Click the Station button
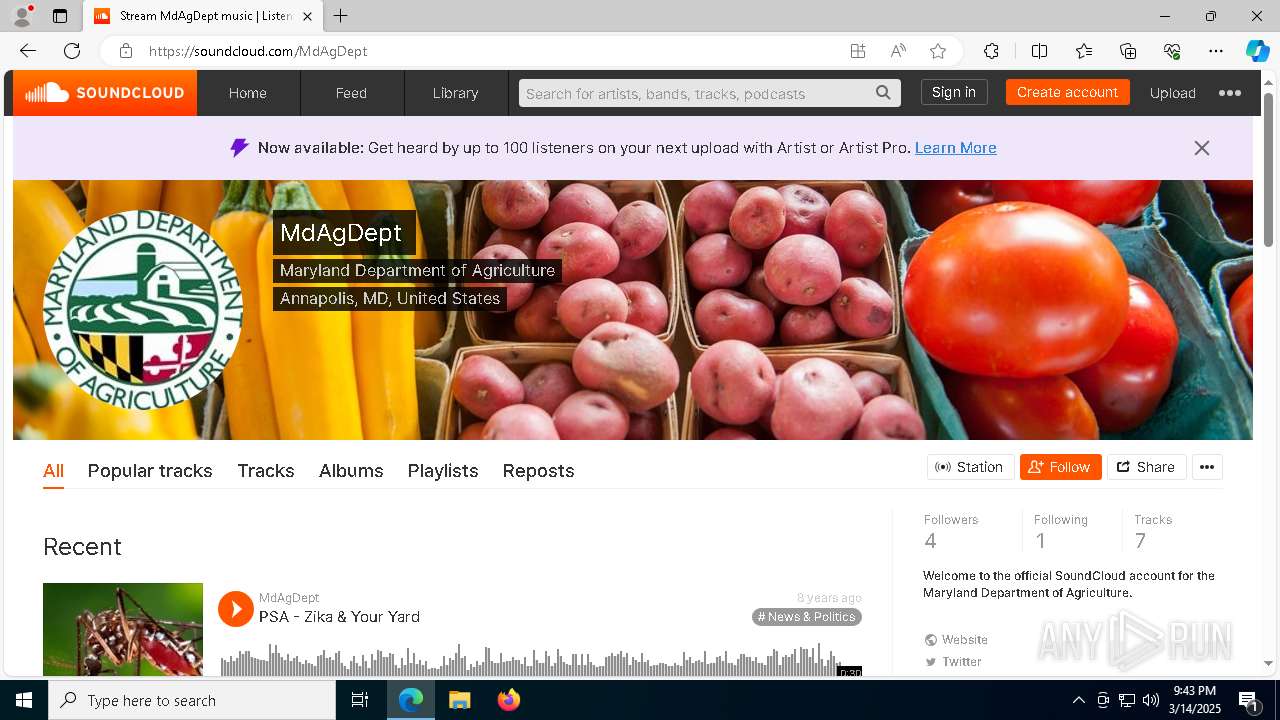The height and width of the screenshot is (720, 1280). [970, 467]
